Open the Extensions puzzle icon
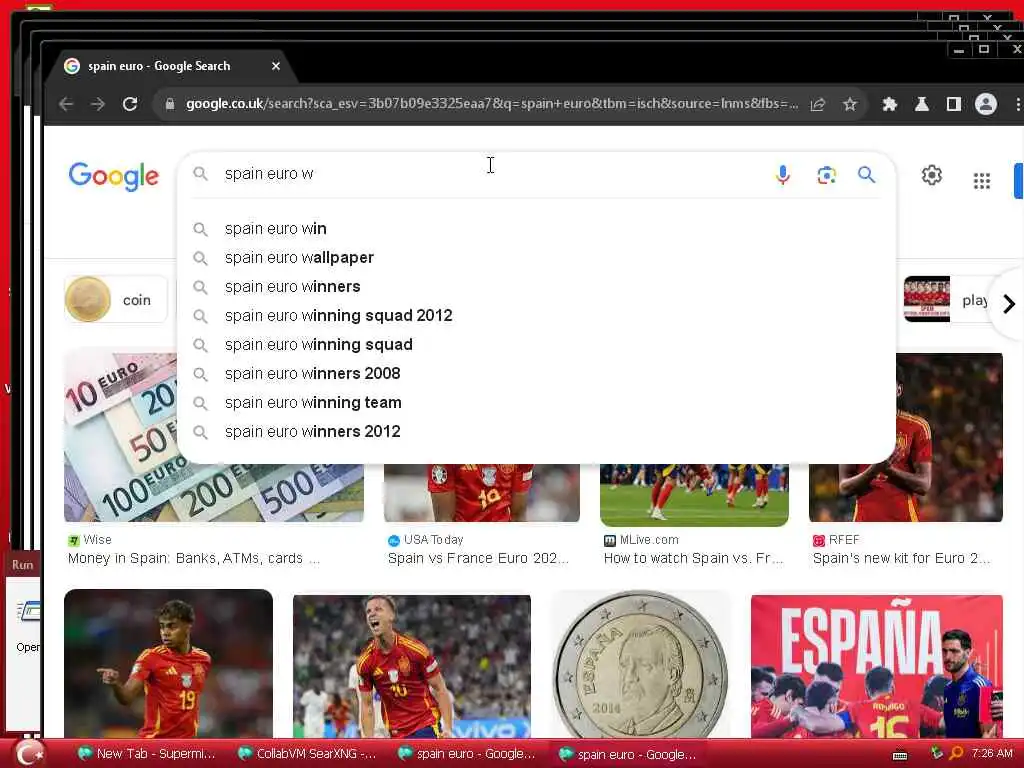The height and width of the screenshot is (768, 1024). click(x=889, y=104)
